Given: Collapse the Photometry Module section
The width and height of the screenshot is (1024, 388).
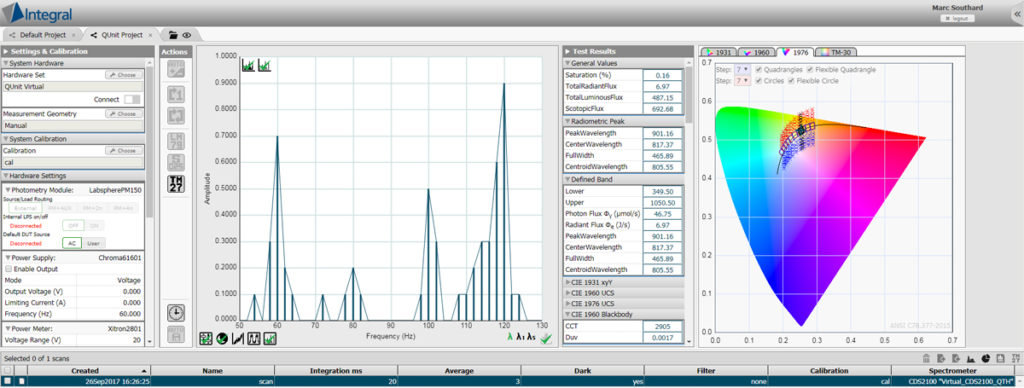Looking at the screenshot, I should pos(8,190).
